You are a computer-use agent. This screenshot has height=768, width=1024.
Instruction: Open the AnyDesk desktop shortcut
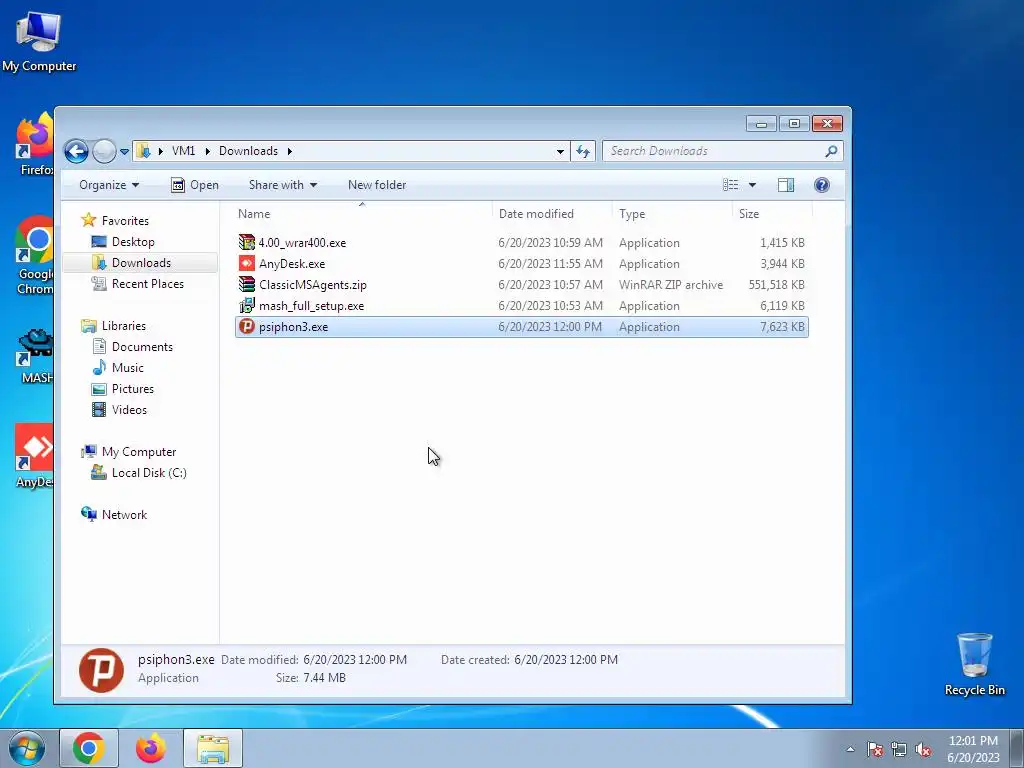[x=34, y=456]
